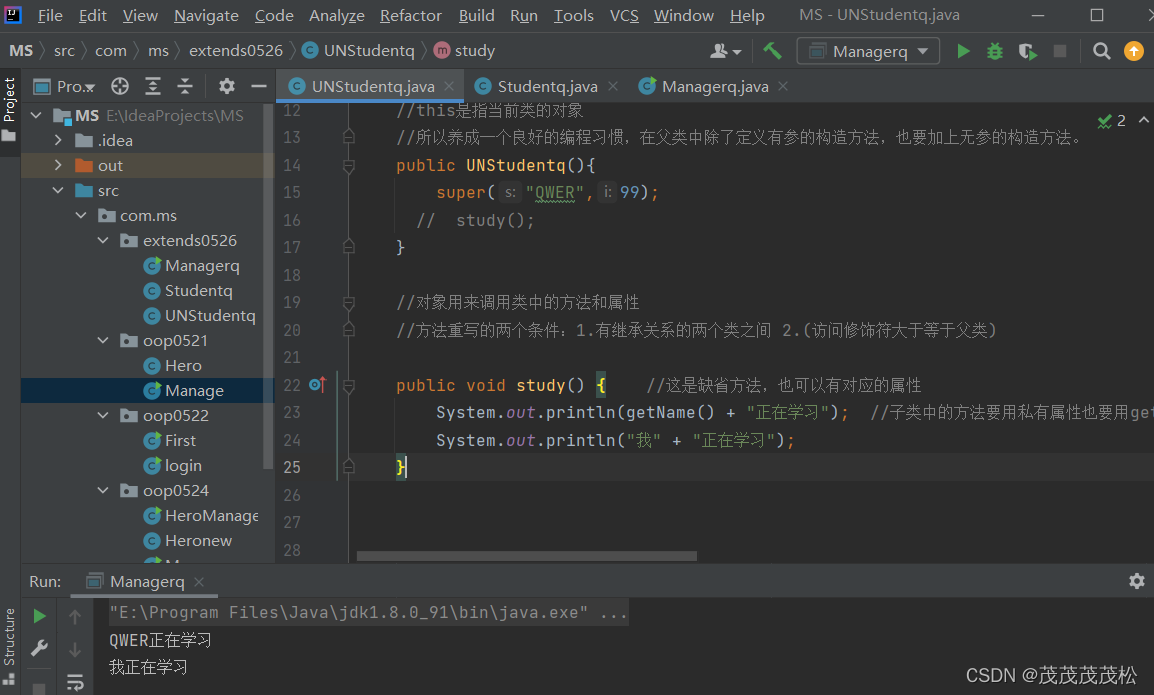Screen dimensions: 1154x695
Task: Open Search Everywhere magnifier icon
Action: pos(1101,51)
